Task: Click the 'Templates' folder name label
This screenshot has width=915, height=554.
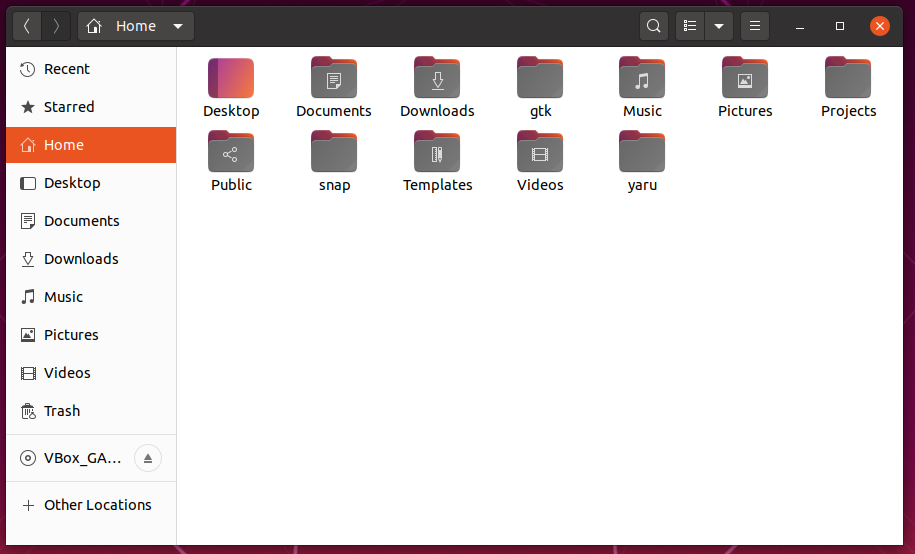Action: (x=438, y=185)
